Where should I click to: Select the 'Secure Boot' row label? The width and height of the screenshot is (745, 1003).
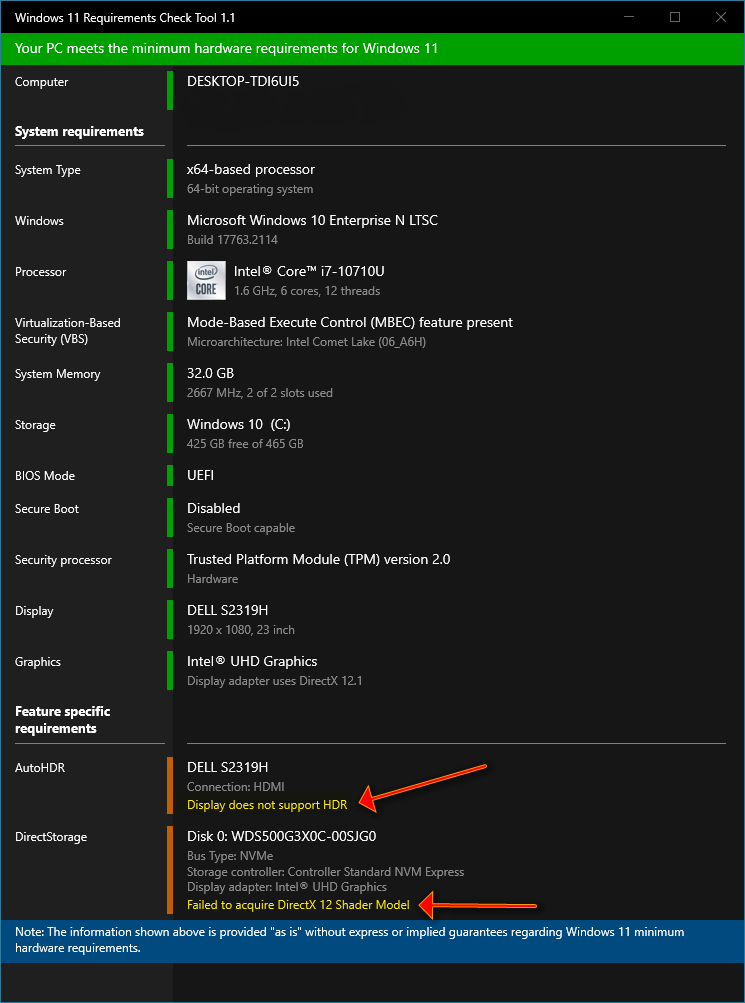pyautogui.click(x=47, y=509)
